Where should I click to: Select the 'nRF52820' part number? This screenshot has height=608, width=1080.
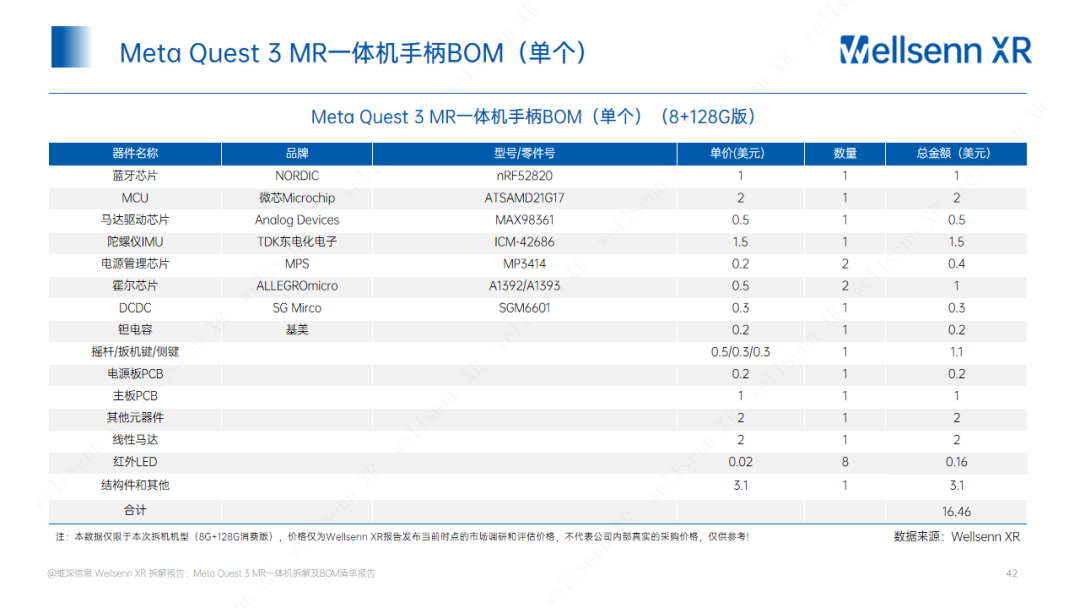(524, 176)
